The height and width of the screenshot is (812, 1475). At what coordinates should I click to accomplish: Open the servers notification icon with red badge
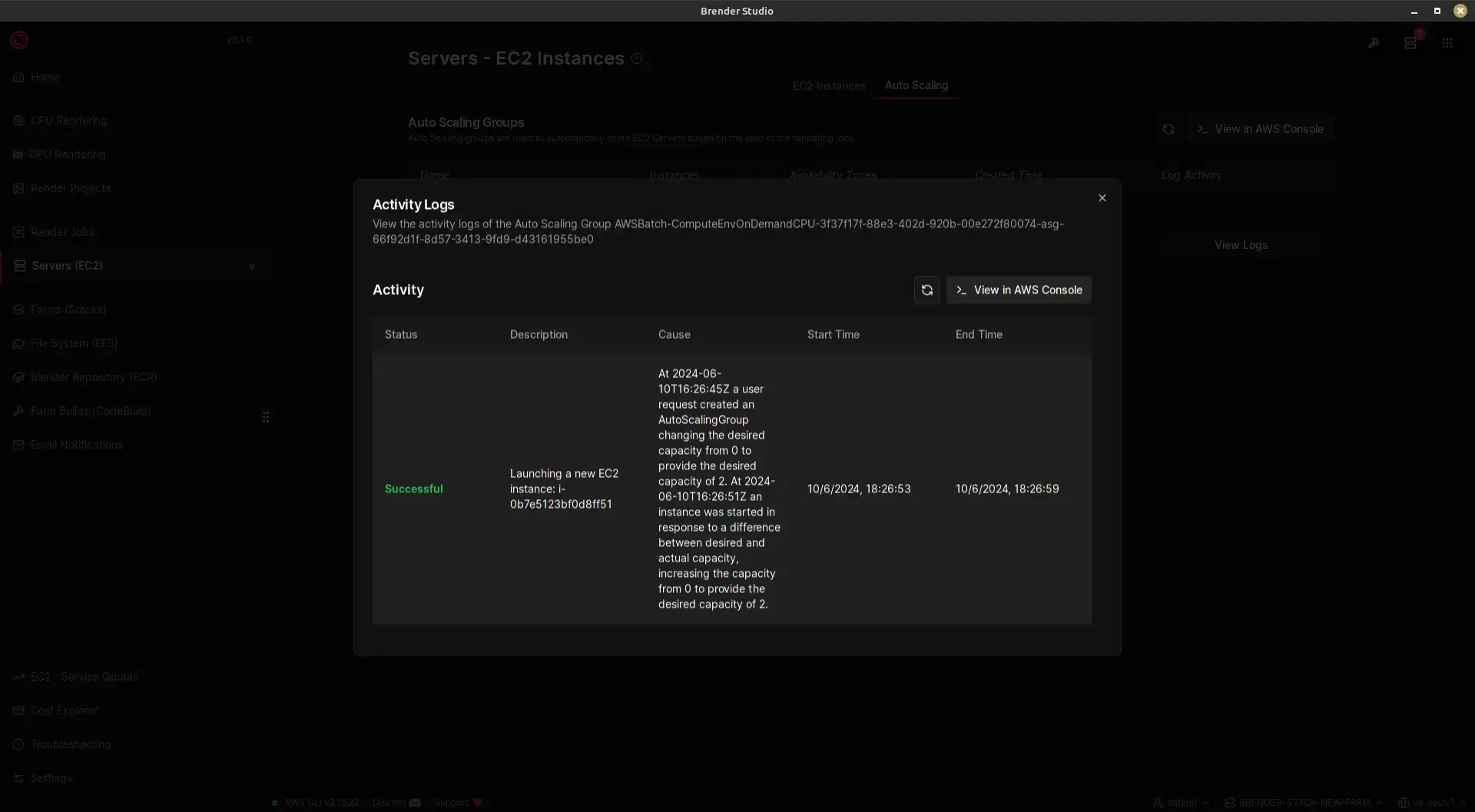(x=1410, y=43)
